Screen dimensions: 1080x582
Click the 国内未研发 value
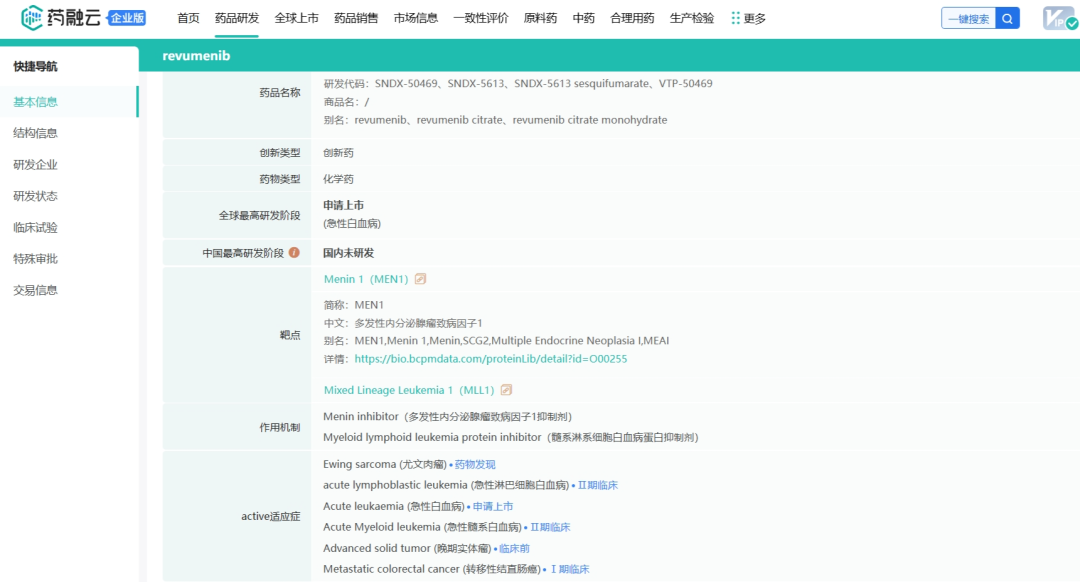(349, 253)
